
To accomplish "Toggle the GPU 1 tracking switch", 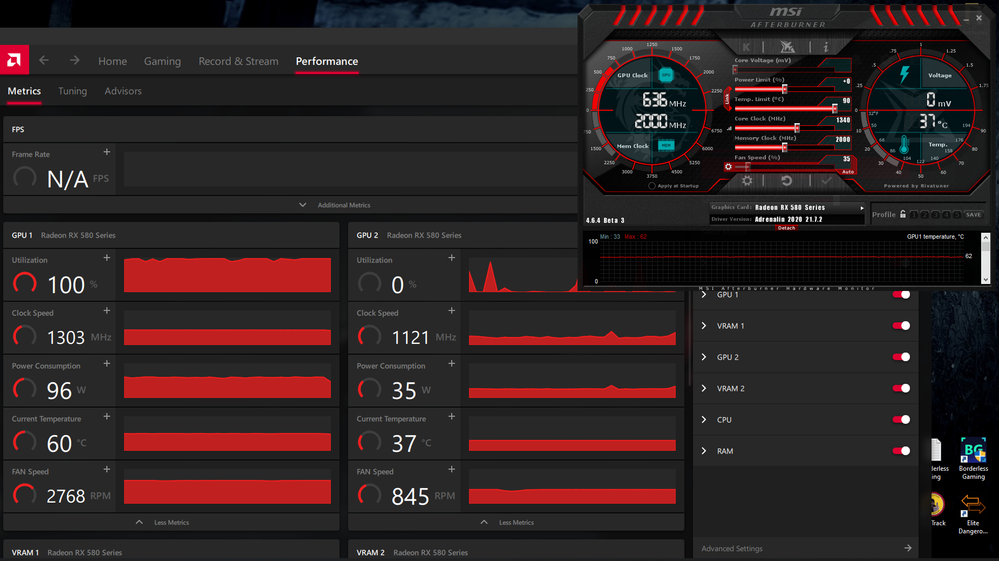I will 902,294.
